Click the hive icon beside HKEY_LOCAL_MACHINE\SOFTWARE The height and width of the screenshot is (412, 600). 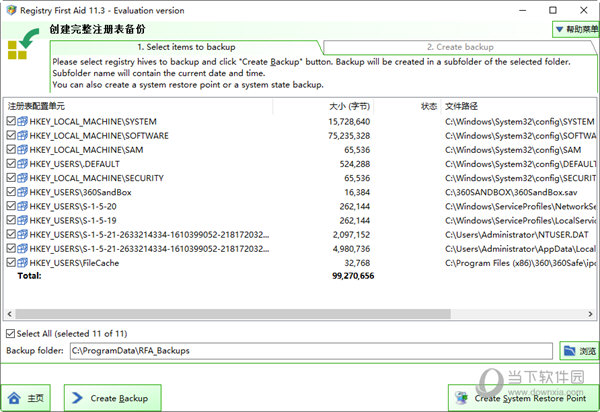[x=23, y=135]
